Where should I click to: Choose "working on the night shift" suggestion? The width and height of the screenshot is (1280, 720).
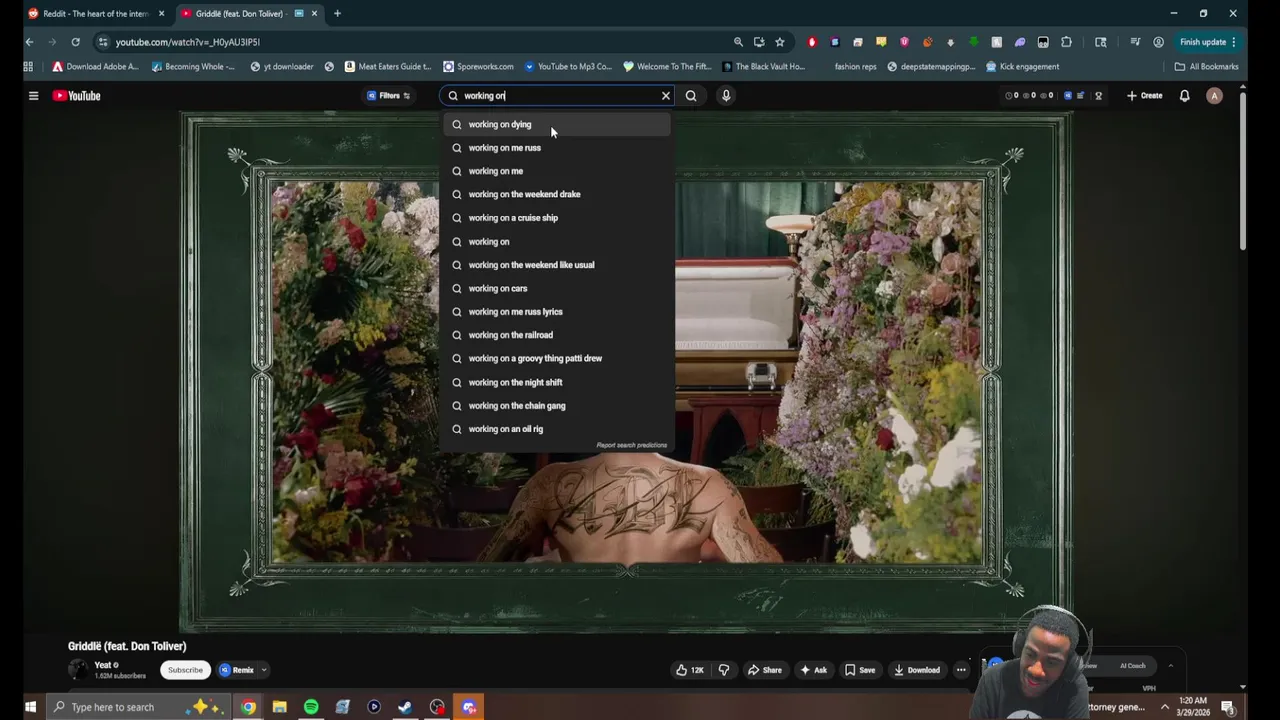click(x=557, y=382)
